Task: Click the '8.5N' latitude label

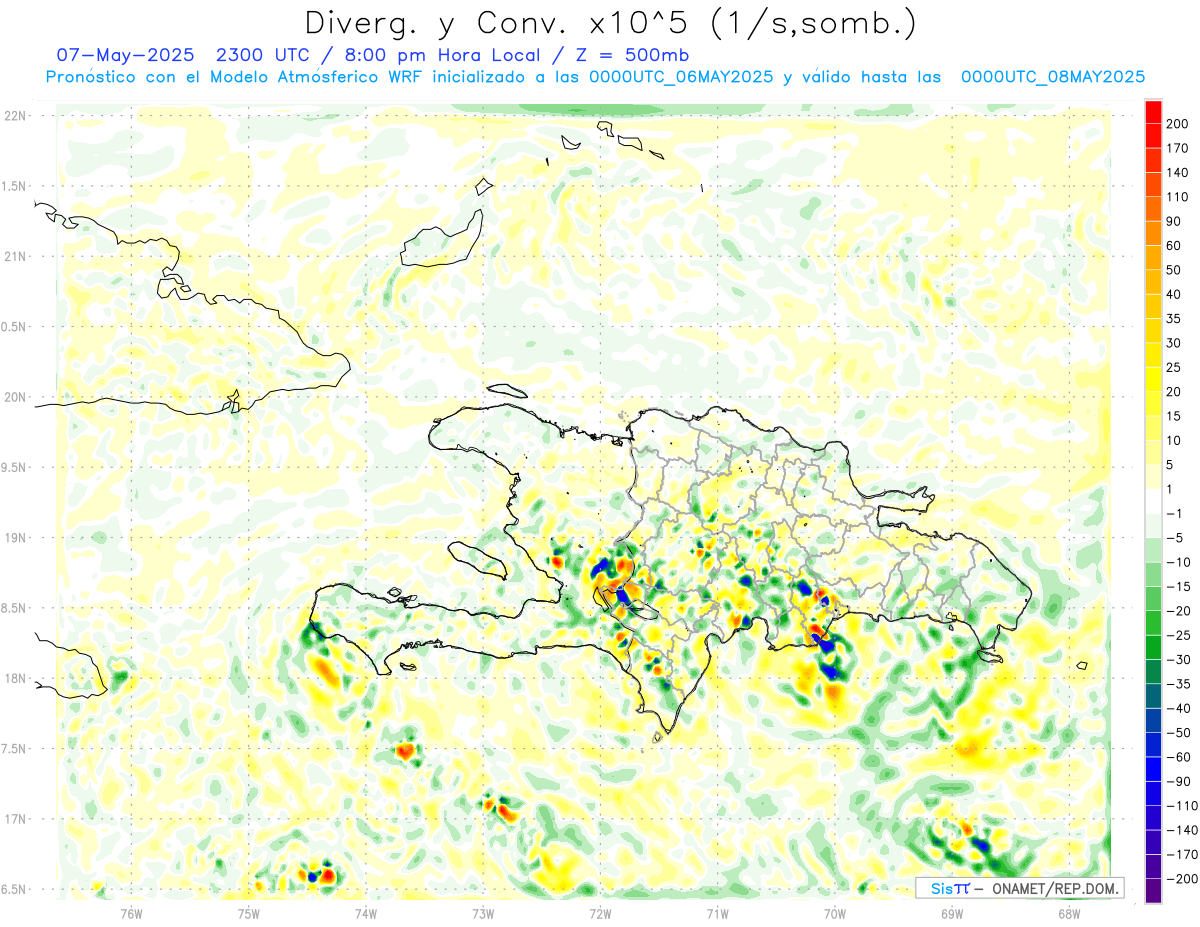Action: click(14, 608)
